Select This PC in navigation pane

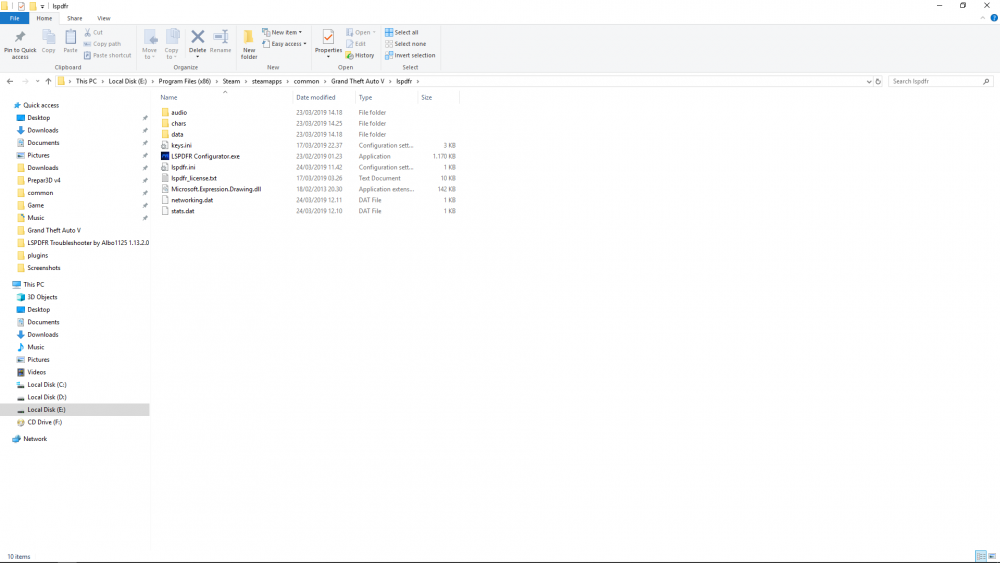point(33,284)
